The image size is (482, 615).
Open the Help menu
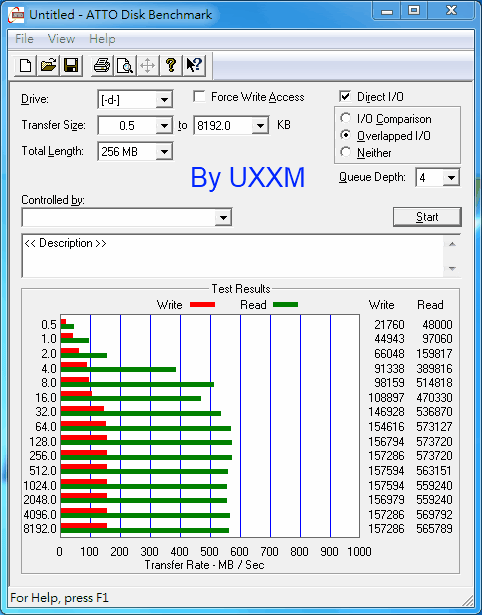click(102, 39)
